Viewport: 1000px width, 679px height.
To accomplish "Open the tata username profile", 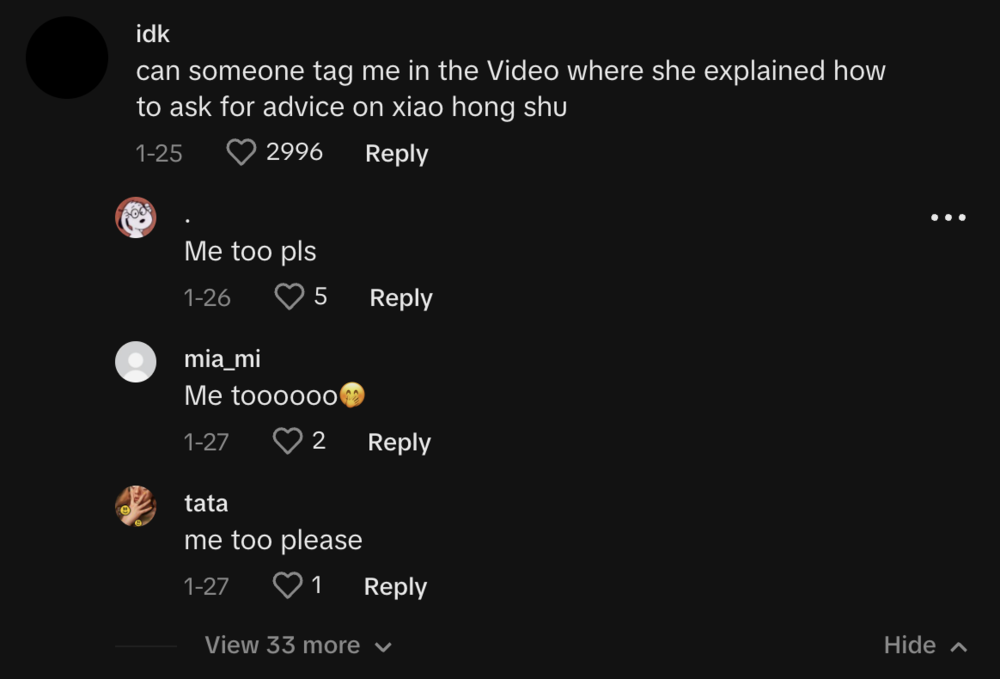I will 206,503.
